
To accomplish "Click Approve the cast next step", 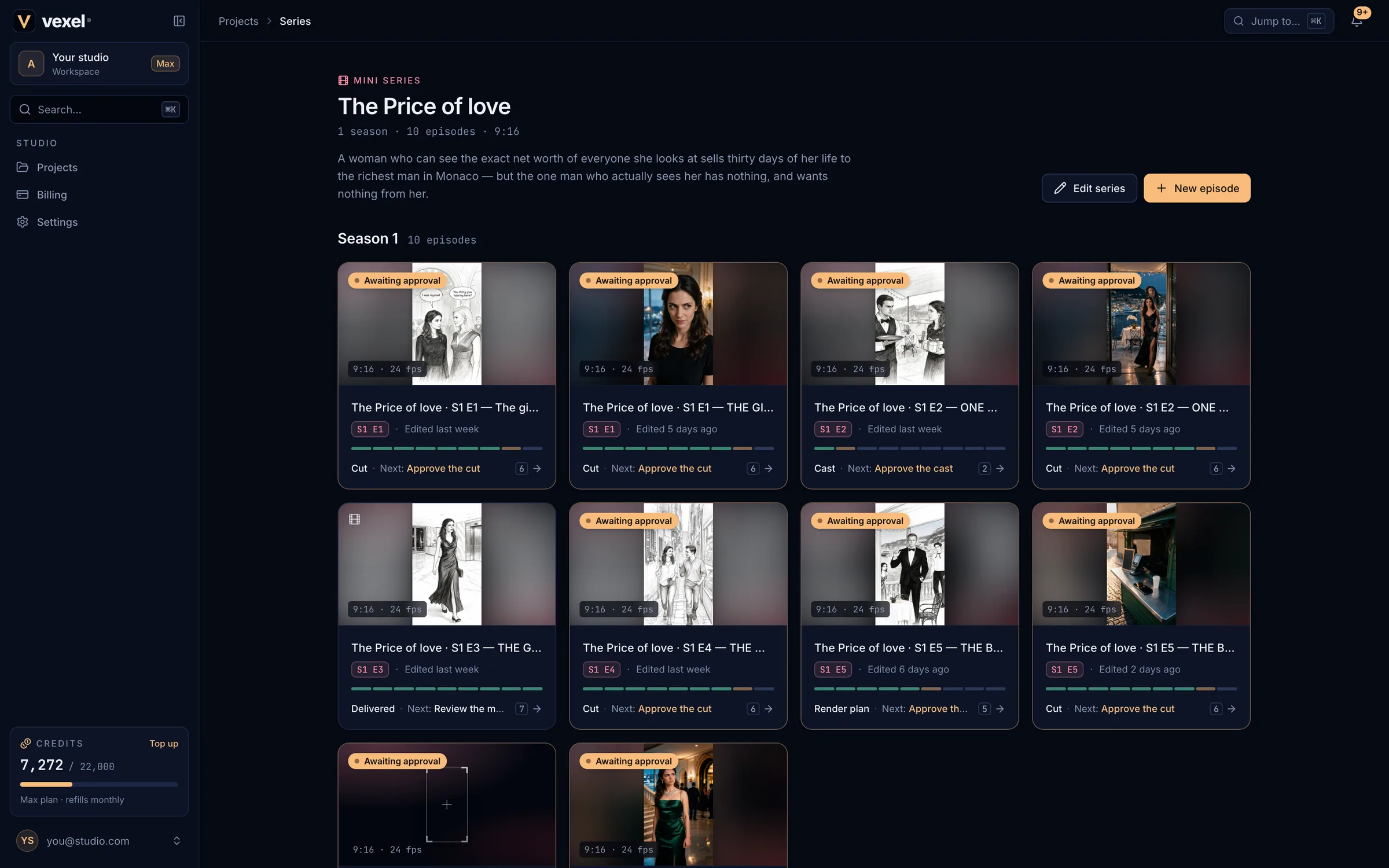I will tap(913, 468).
